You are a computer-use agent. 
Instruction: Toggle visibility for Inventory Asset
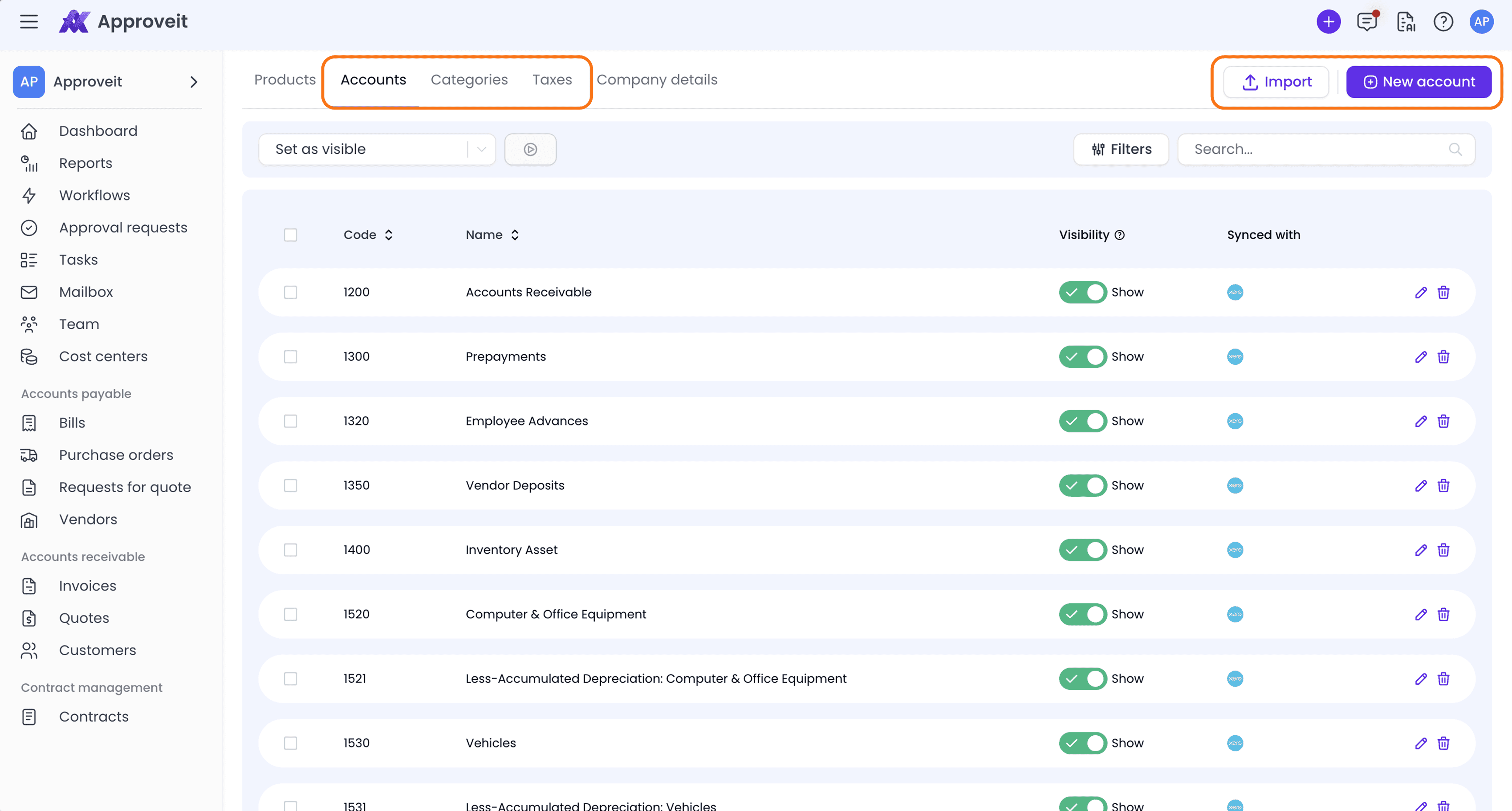[x=1083, y=550]
